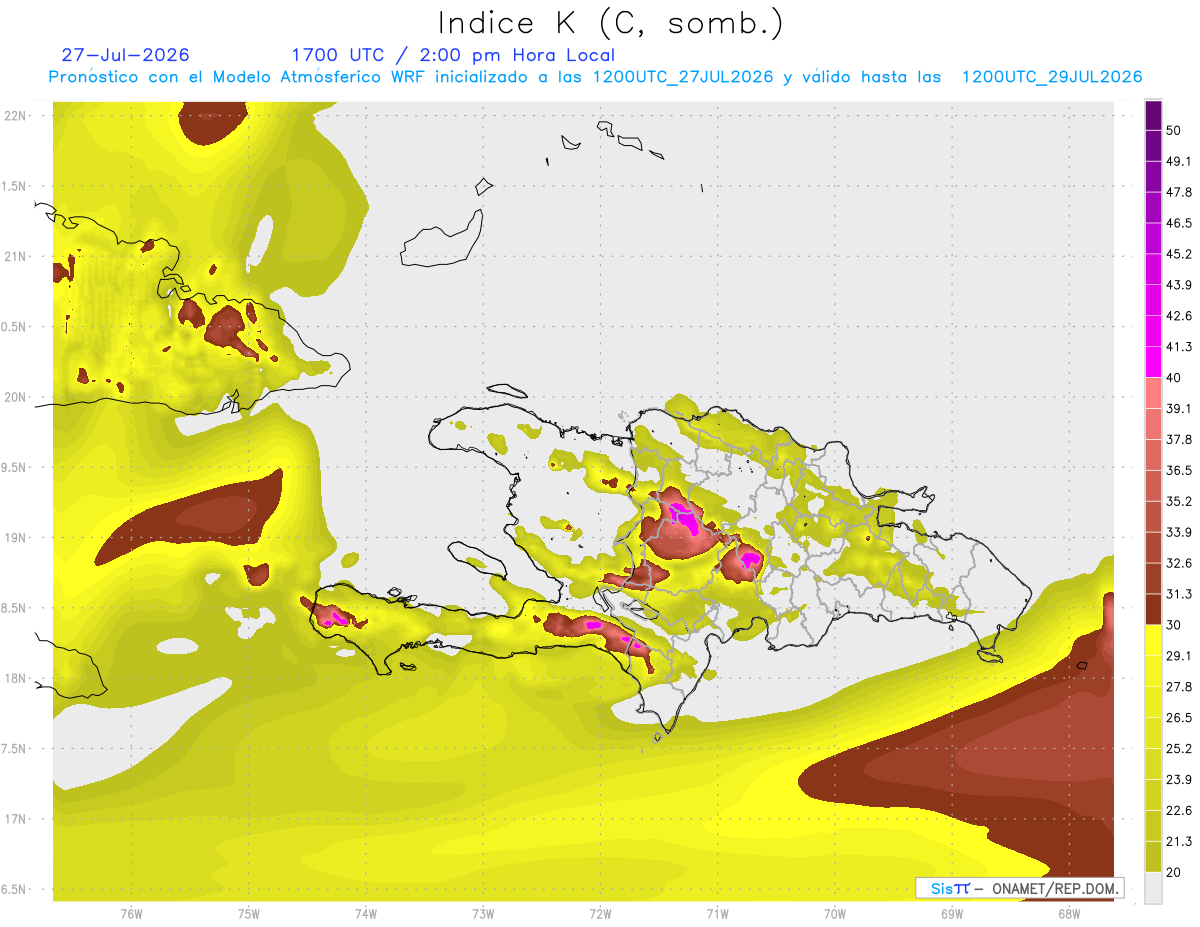The width and height of the screenshot is (1200, 927).
Task: Select the 75W longitude label
Action: click(x=249, y=914)
